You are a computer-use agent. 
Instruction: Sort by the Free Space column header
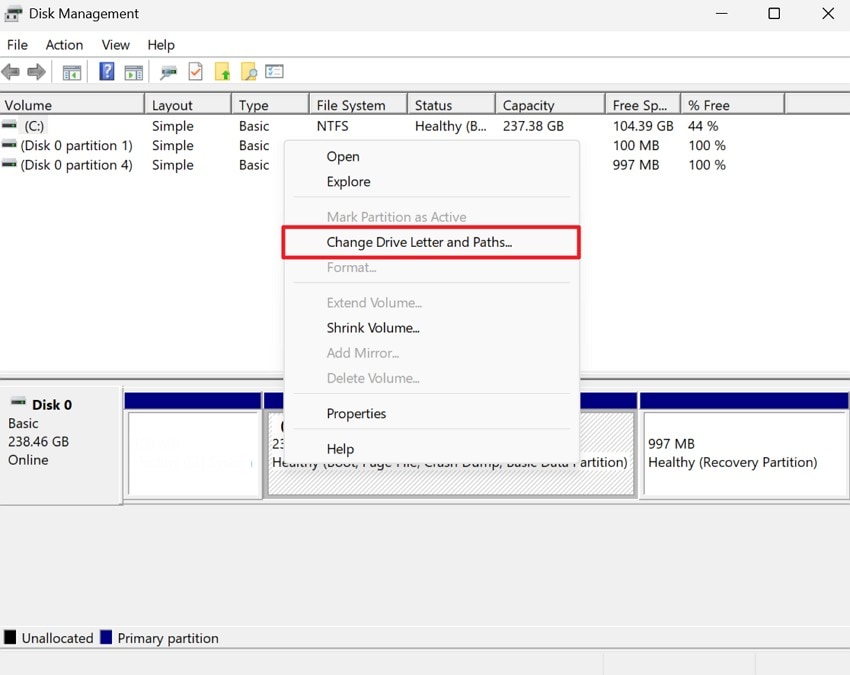[643, 105]
